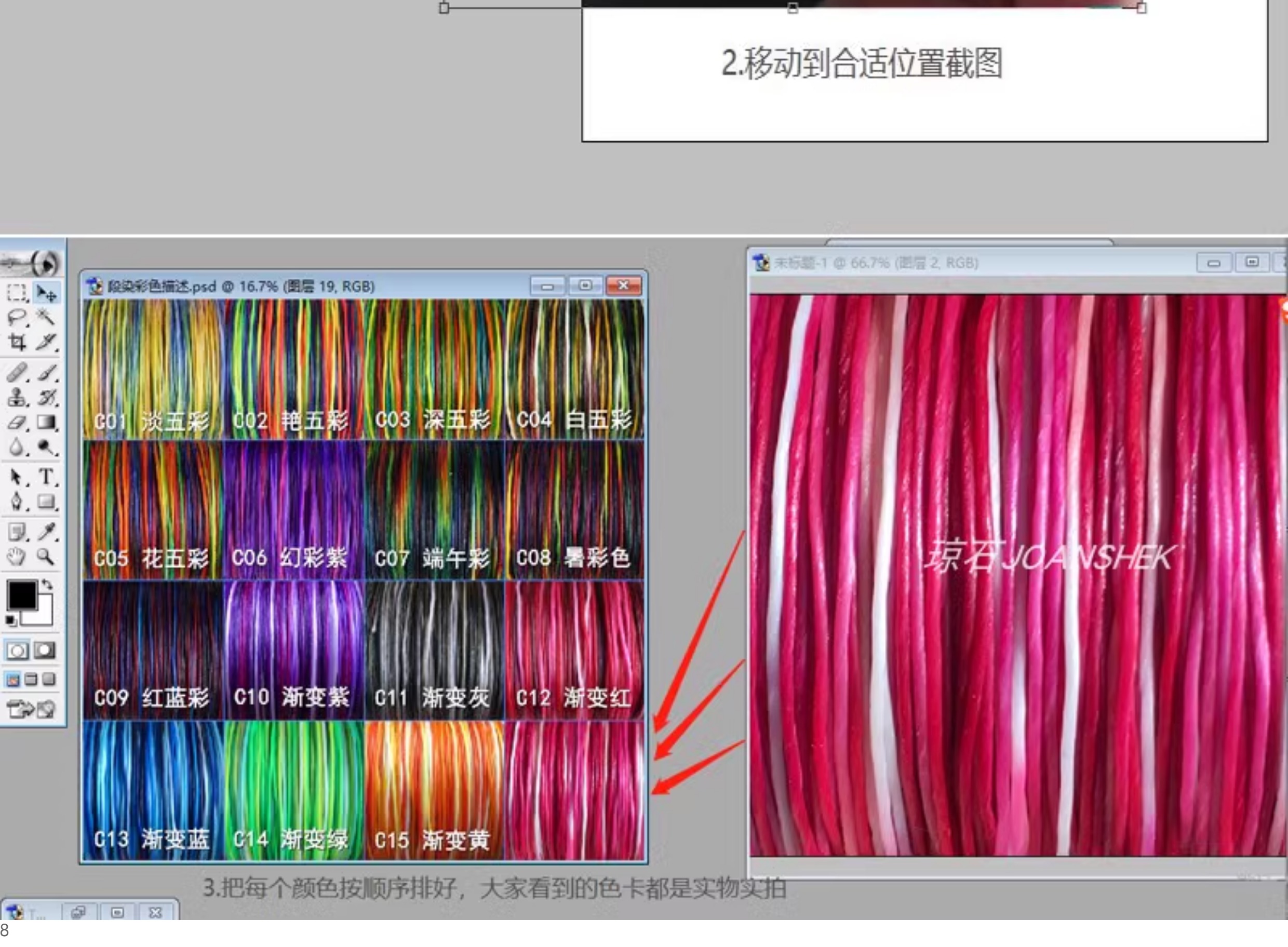Switch to Quick Mask mode
Image resolution: width=1288 pixels, height=947 pixels.
pos(45,650)
